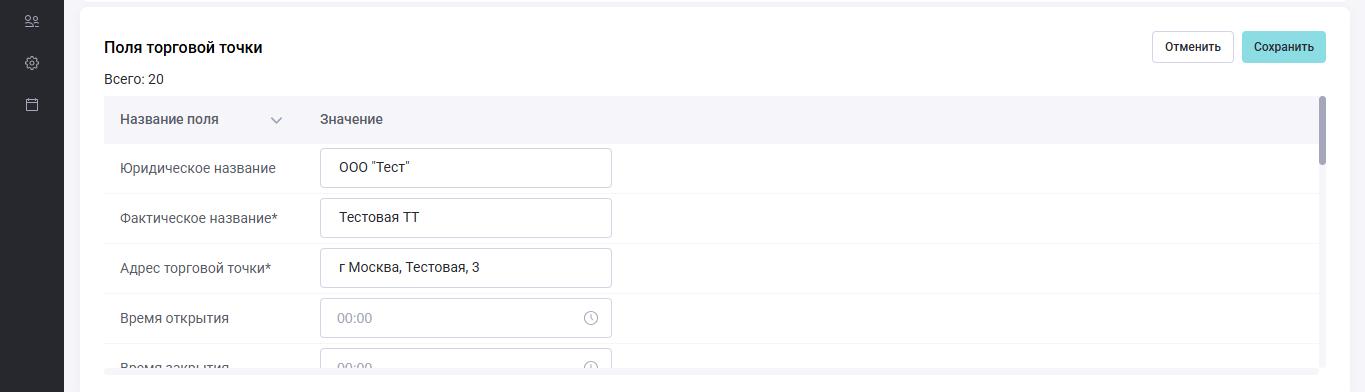The image size is (1365, 392).
Task: Click the Поля торговой точки heading
Action: (x=183, y=47)
